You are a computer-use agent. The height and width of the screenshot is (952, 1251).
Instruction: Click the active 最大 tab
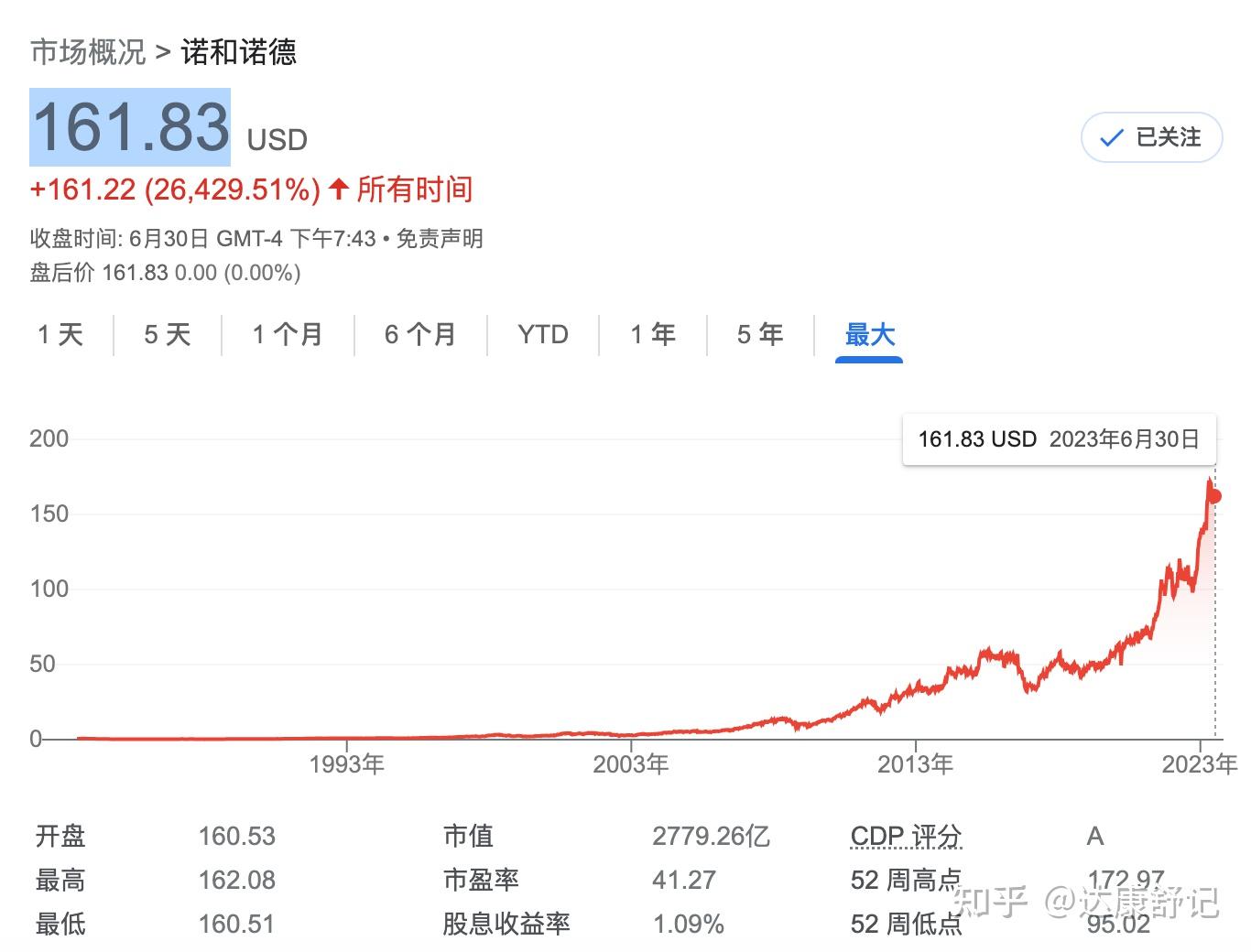[868, 335]
